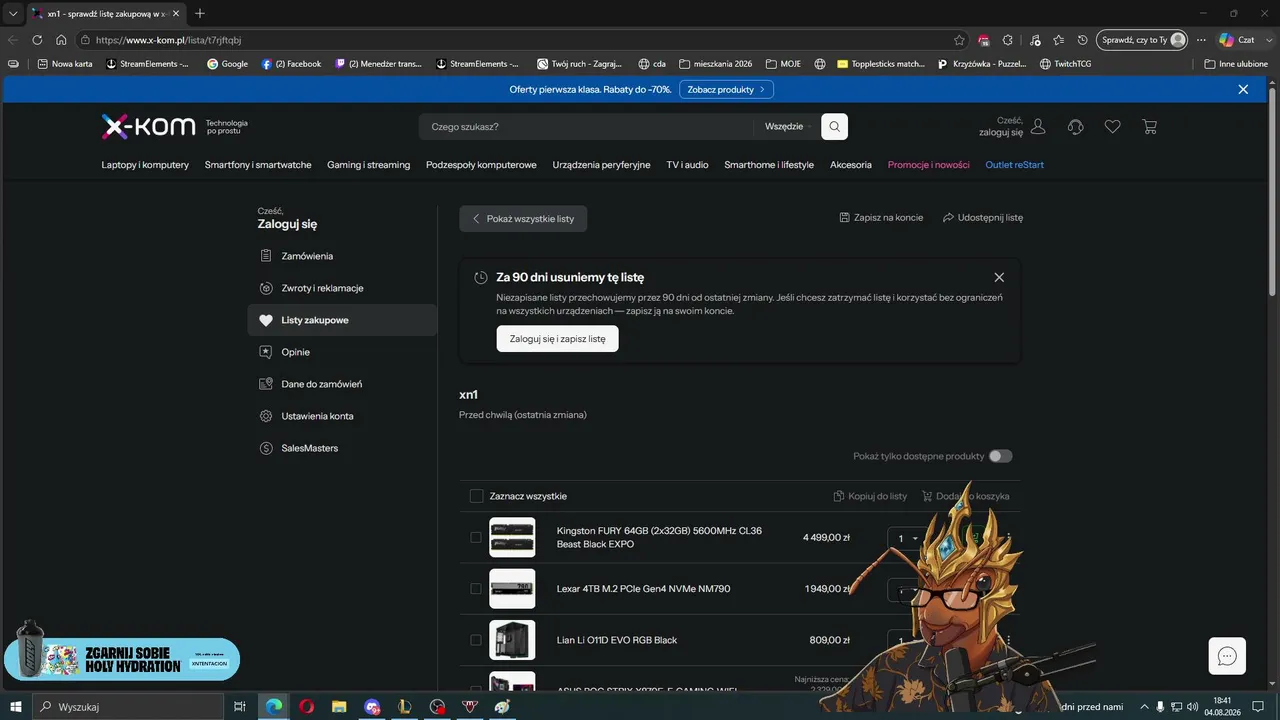Toggle Pokaż tylko dostępne produkty switch
The image size is (1280, 720).
1000,456
